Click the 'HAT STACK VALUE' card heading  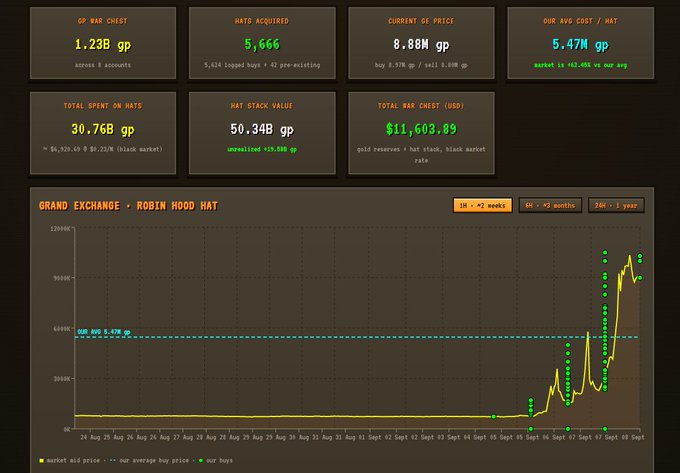(x=262, y=106)
